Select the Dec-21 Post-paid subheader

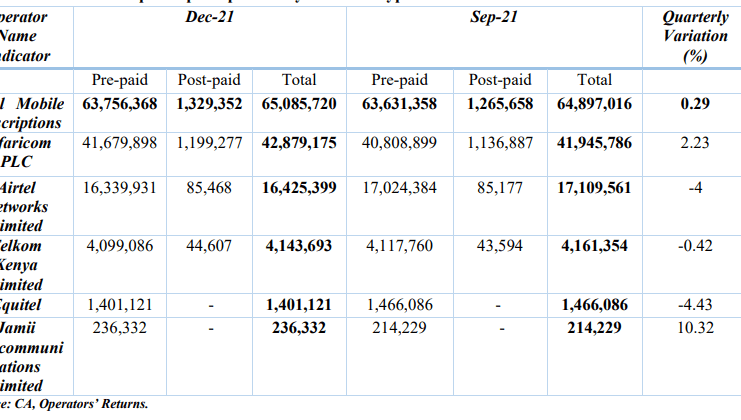(209, 80)
